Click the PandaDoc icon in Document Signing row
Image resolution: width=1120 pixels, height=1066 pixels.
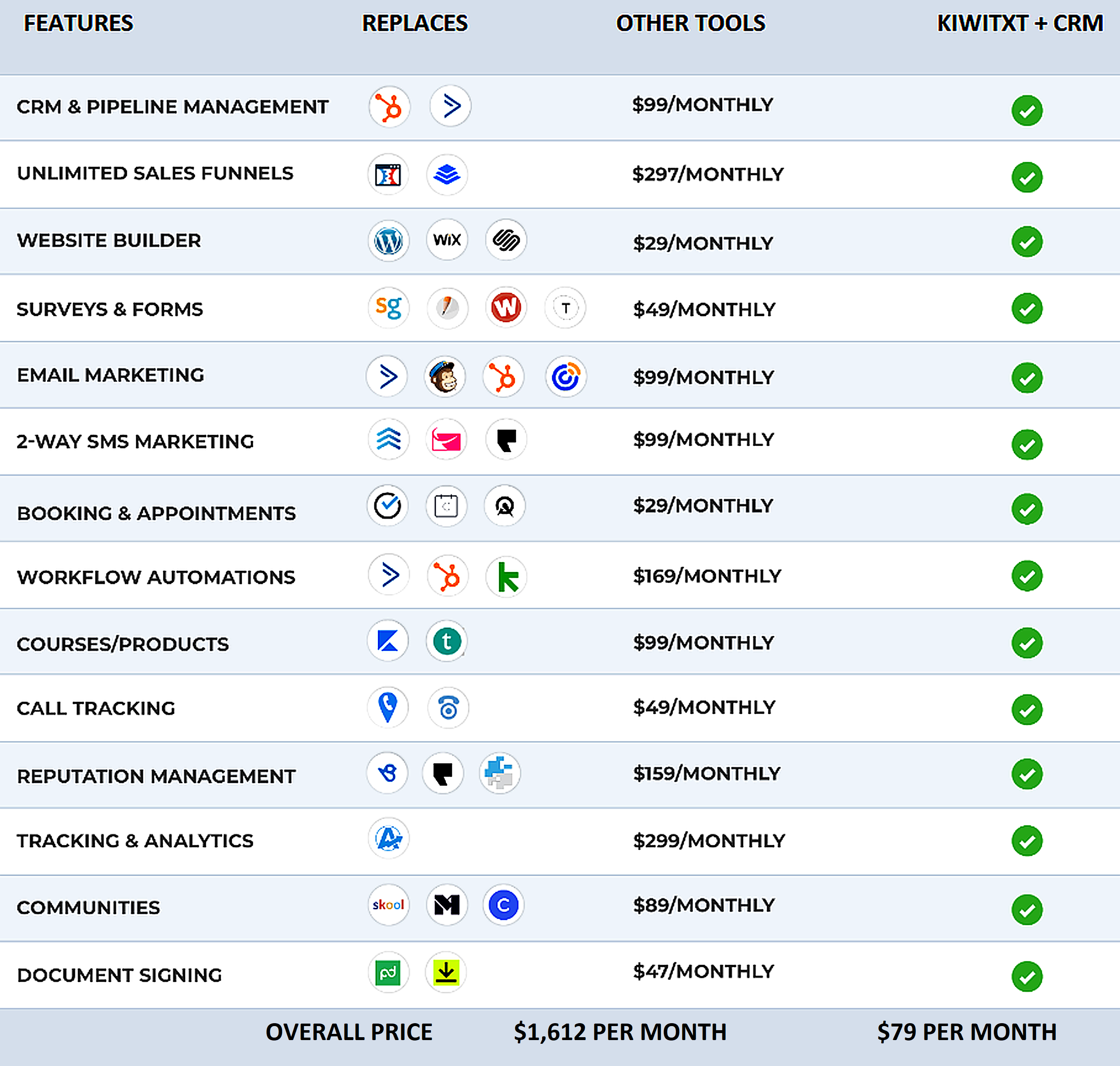coord(389,972)
